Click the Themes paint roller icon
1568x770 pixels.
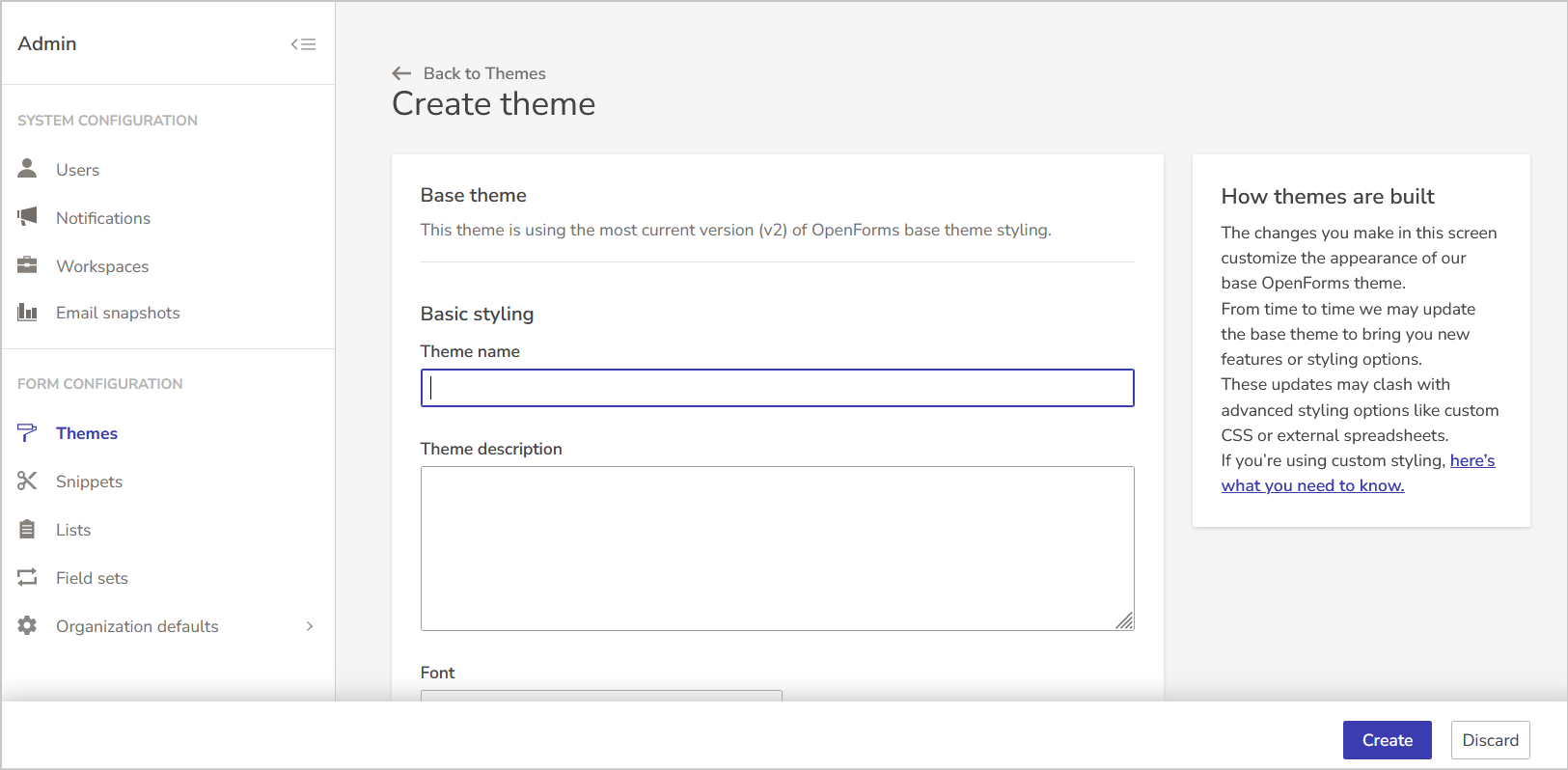pos(27,433)
